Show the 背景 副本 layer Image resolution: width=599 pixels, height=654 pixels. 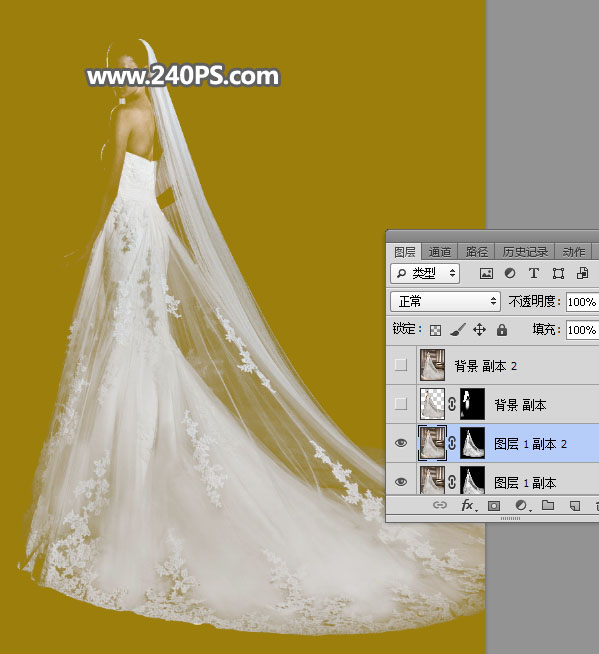tap(401, 404)
